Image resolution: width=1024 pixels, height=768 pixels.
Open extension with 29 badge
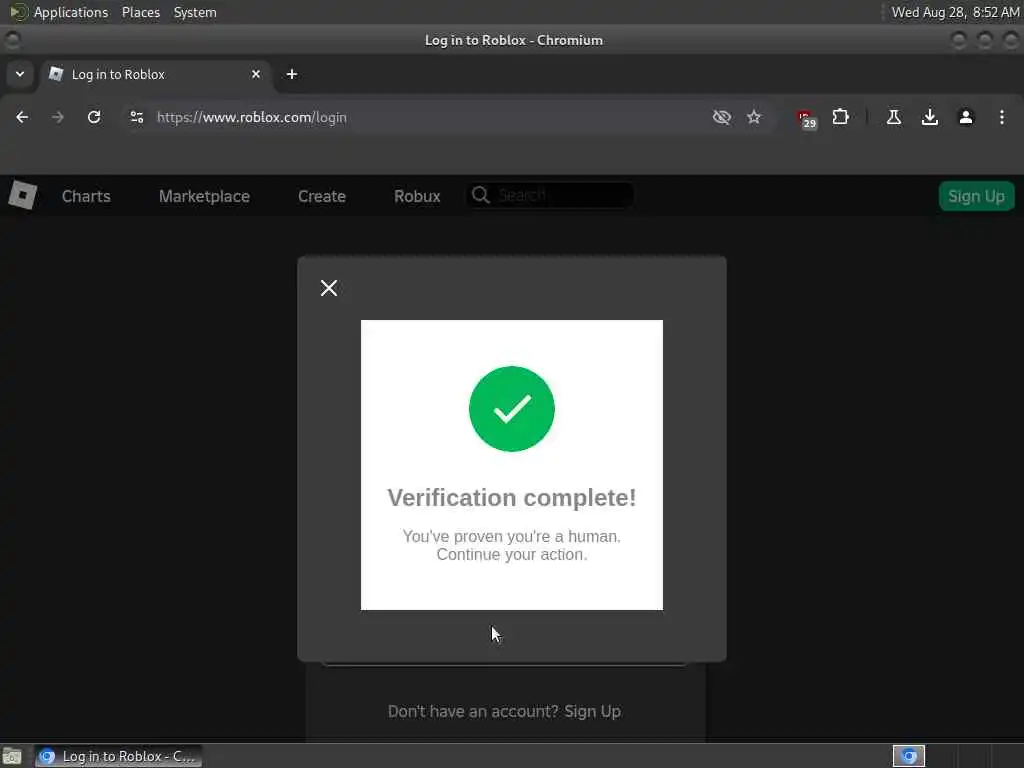coord(806,119)
